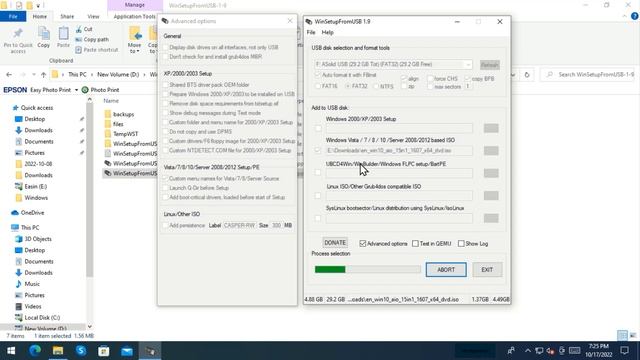
Task: Open USB disk selection dropdown
Action: (x=468, y=64)
